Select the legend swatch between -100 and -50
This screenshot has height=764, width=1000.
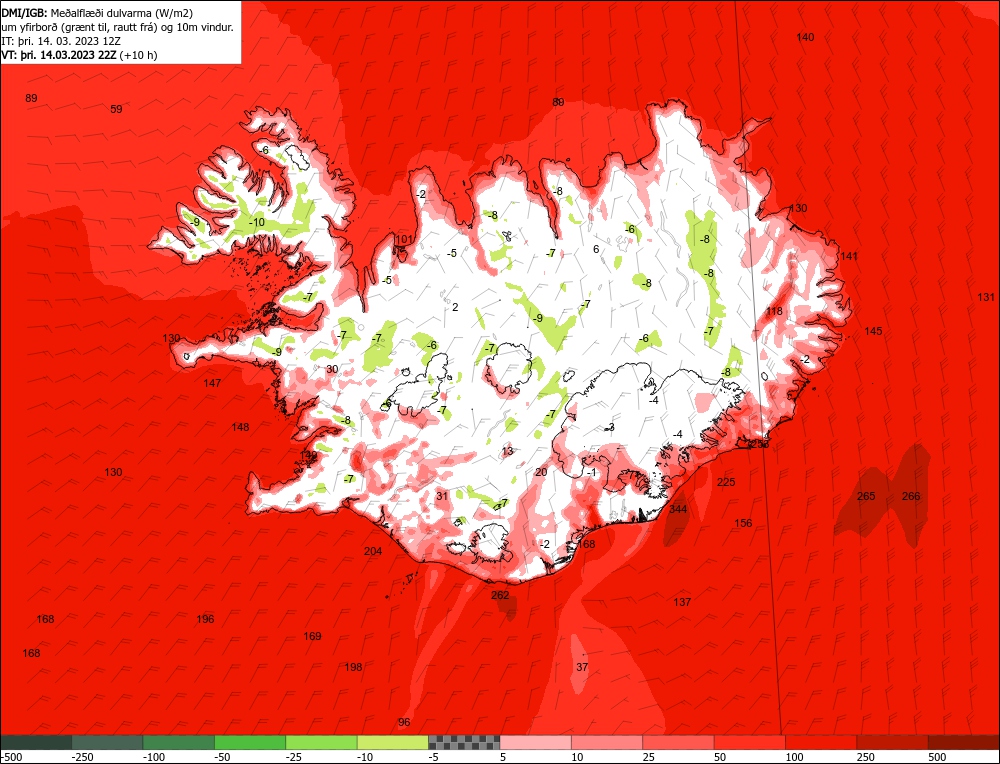179,742
